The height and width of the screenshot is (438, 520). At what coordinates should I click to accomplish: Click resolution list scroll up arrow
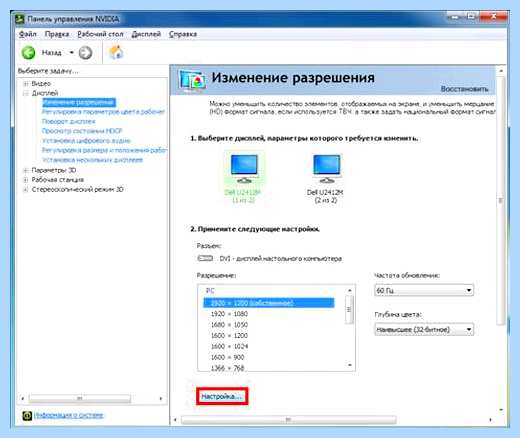[x=350, y=290]
